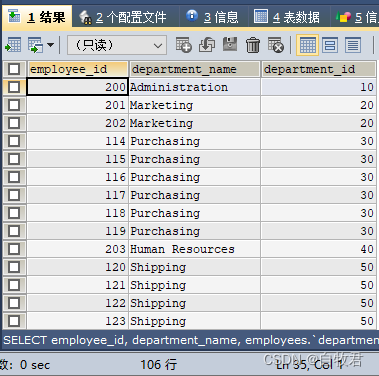Toggle the select-all header checkbox

(14, 69)
